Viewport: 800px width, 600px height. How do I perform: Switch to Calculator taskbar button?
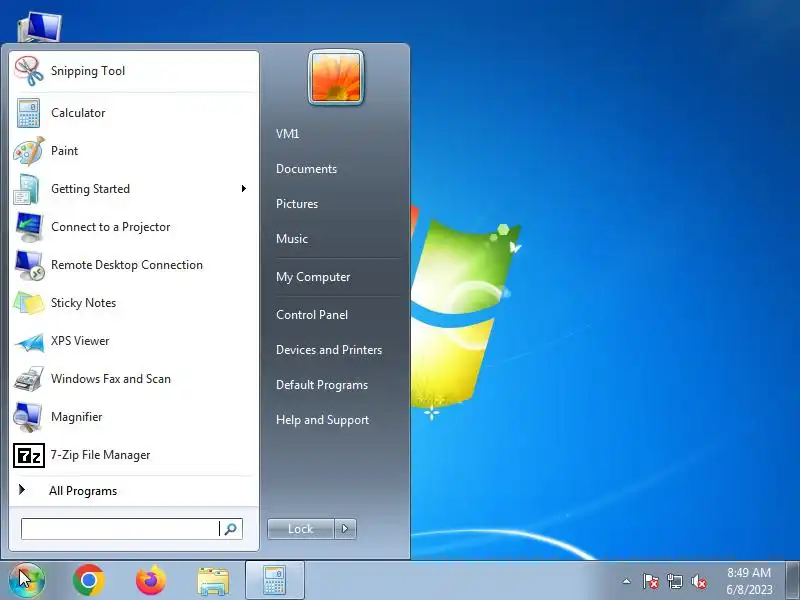click(x=275, y=581)
